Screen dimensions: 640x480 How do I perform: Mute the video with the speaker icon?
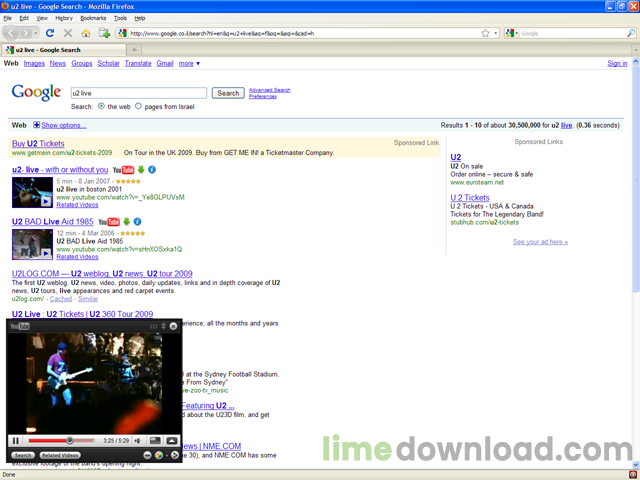[138, 440]
